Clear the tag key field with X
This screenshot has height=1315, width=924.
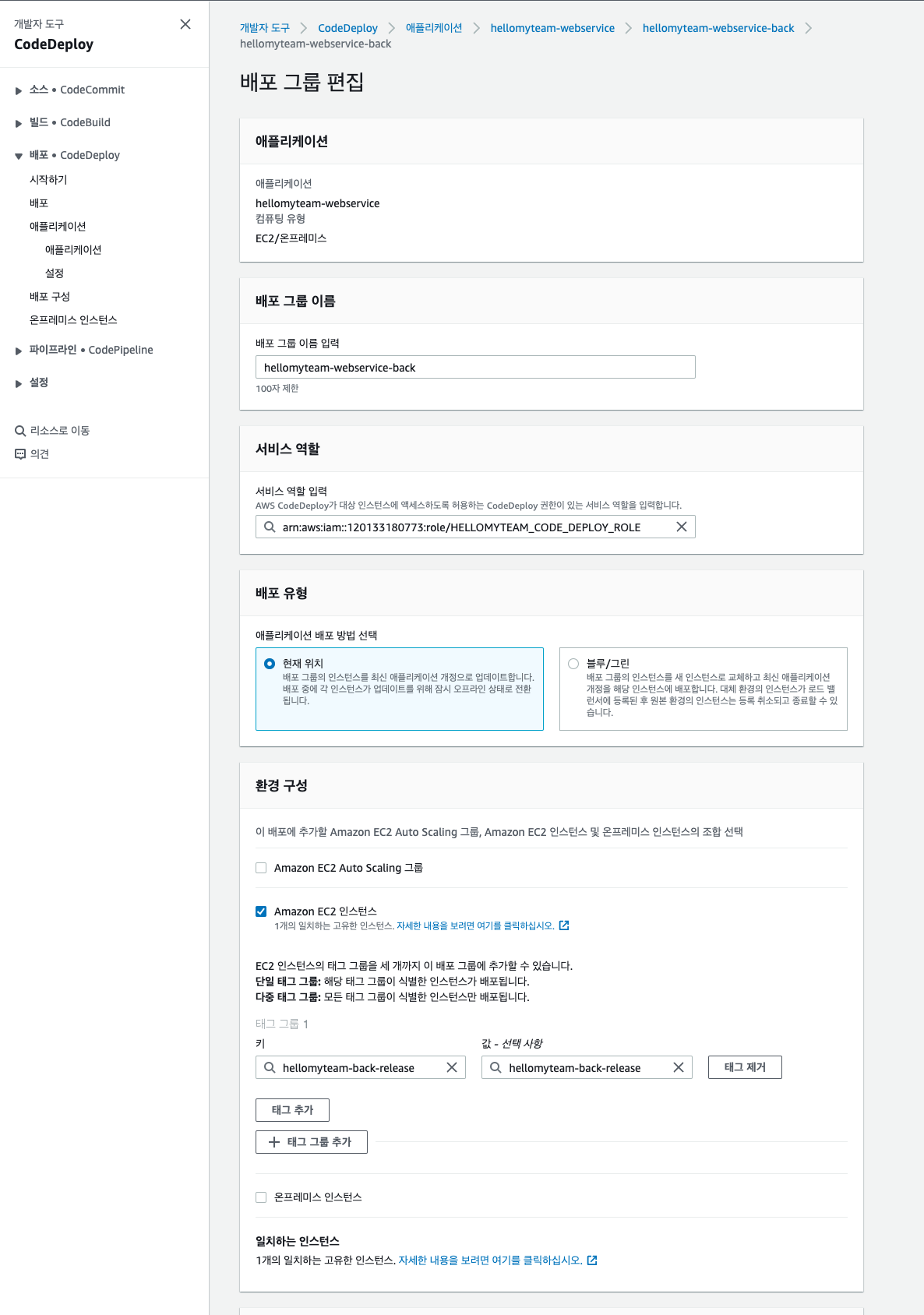452,1067
